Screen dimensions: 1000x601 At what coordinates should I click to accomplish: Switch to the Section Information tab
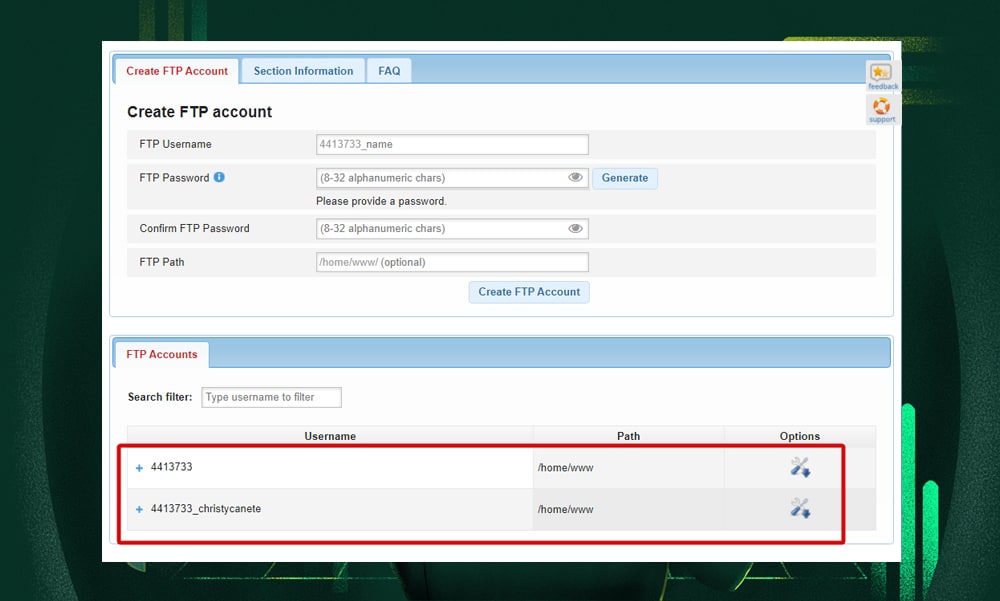click(302, 70)
